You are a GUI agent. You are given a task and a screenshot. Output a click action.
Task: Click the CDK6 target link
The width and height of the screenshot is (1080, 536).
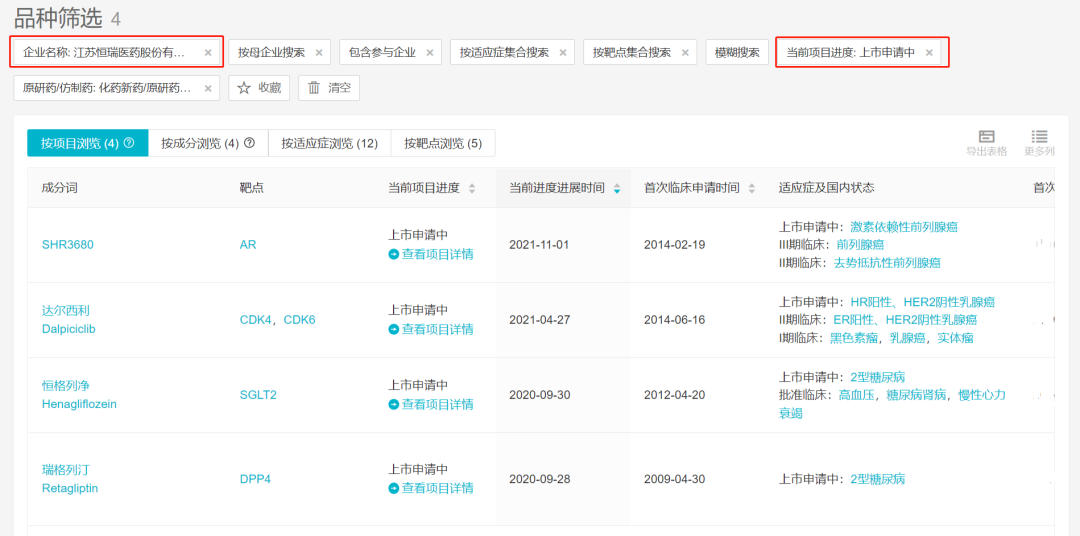coord(300,320)
